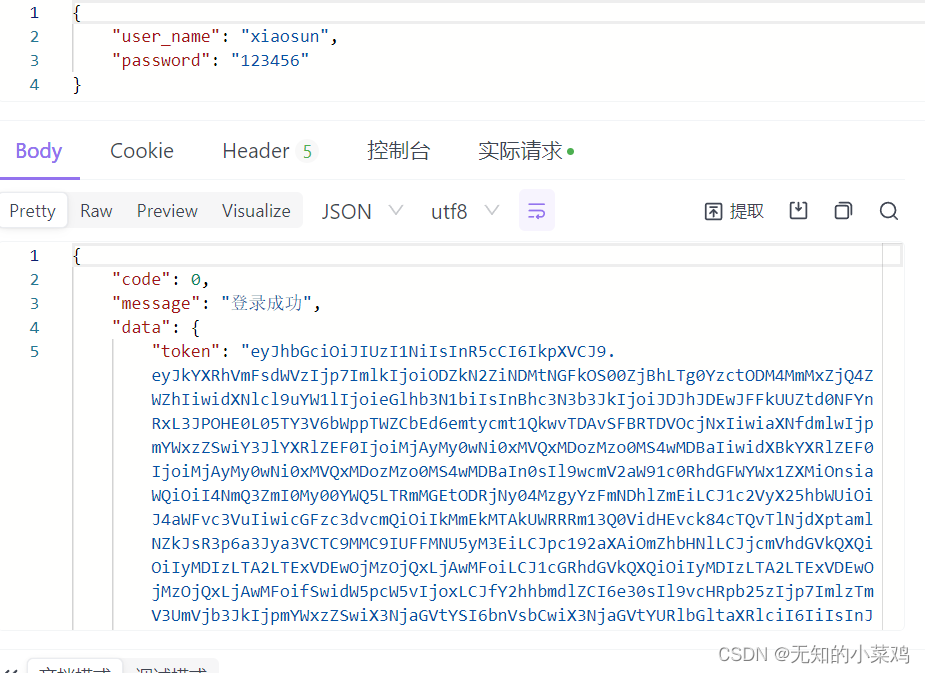Click the 提取 extract button
The image size is (925, 673).
pos(734,211)
